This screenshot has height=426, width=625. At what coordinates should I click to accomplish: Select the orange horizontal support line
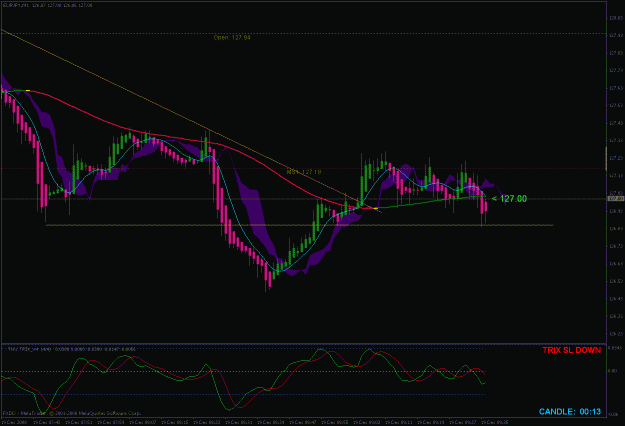coord(299,225)
